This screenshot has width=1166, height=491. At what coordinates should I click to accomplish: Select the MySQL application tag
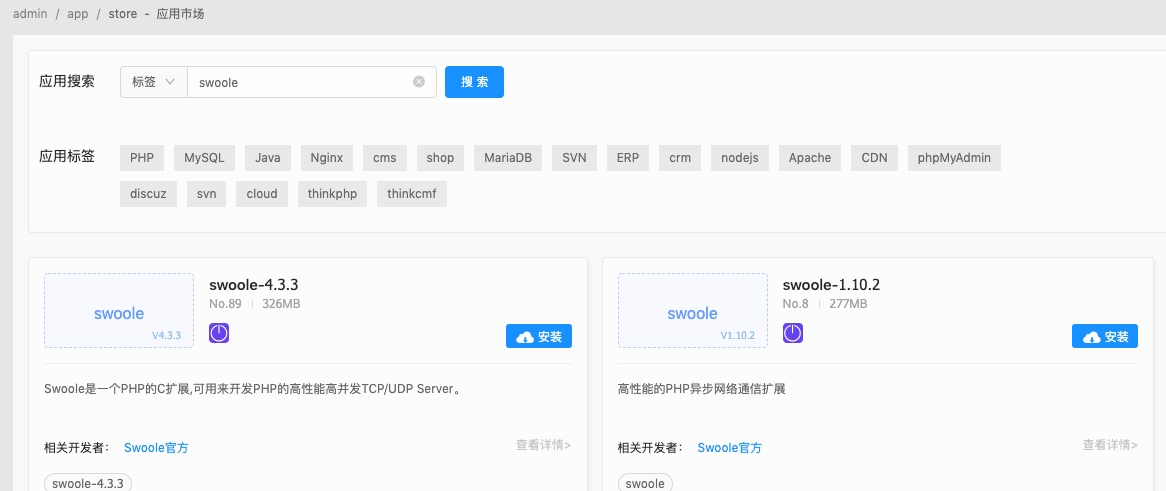pyautogui.click(x=204, y=158)
